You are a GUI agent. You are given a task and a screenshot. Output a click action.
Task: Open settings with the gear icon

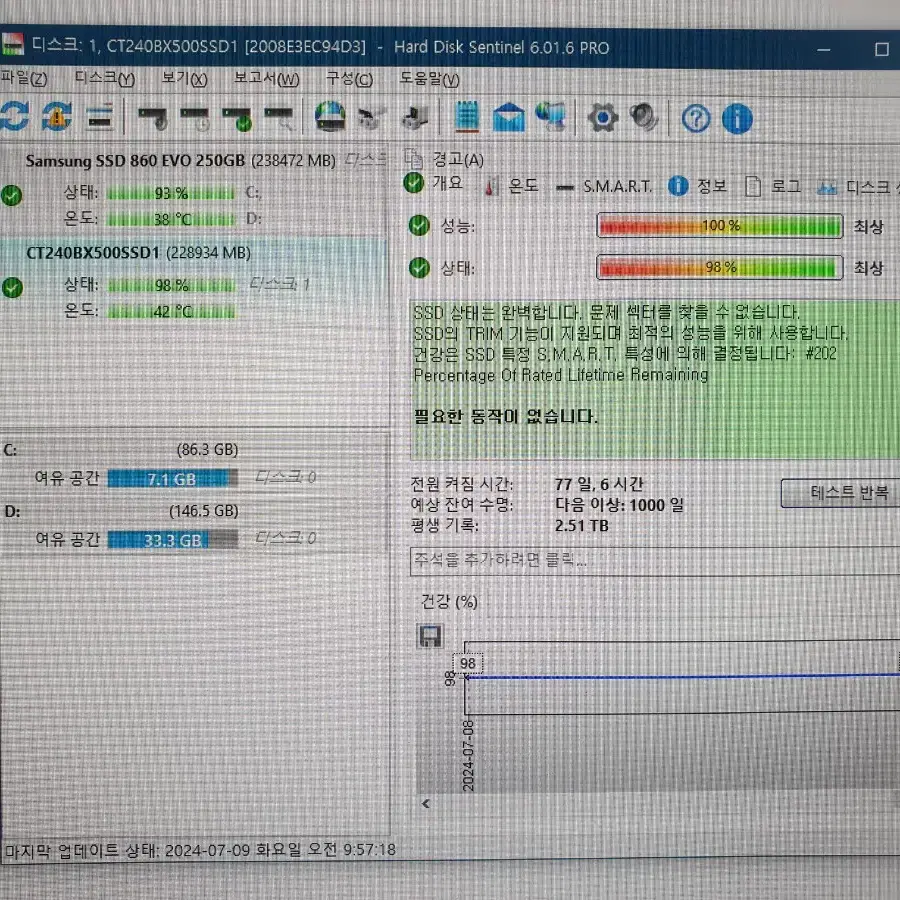602,118
